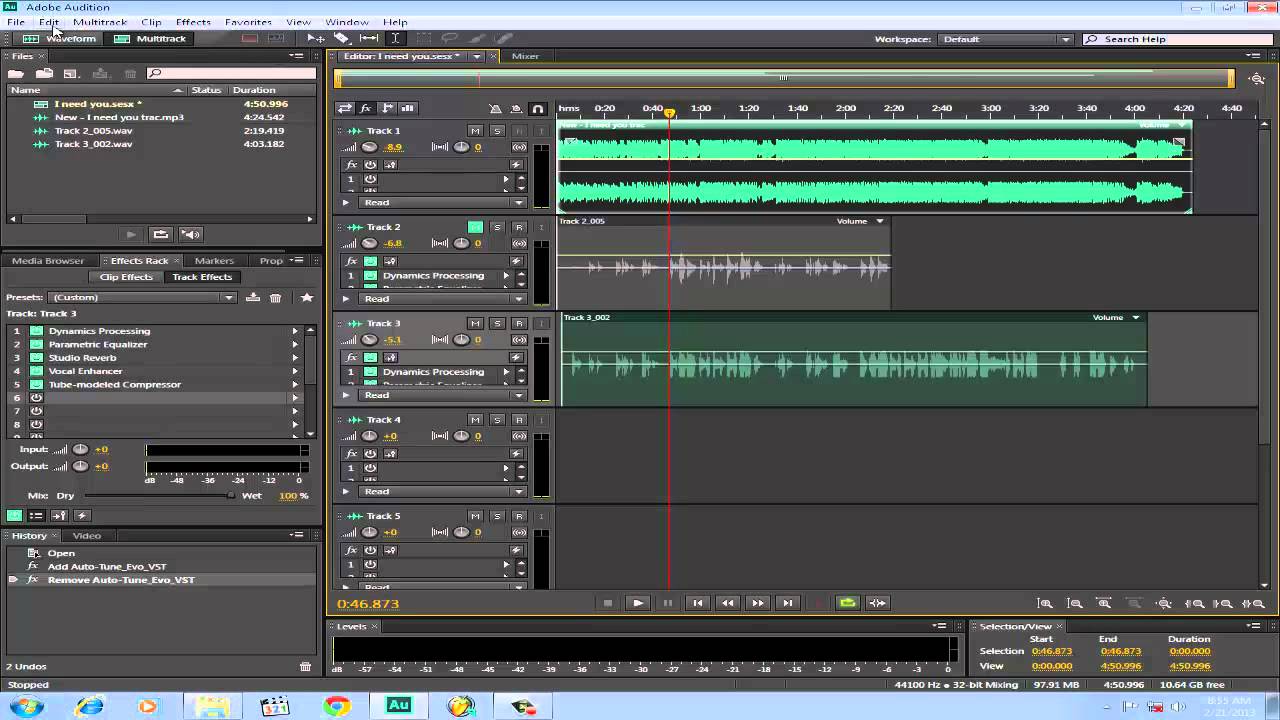
Task: Toggle metronome icon above the tracks
Action: pos(495,108)
